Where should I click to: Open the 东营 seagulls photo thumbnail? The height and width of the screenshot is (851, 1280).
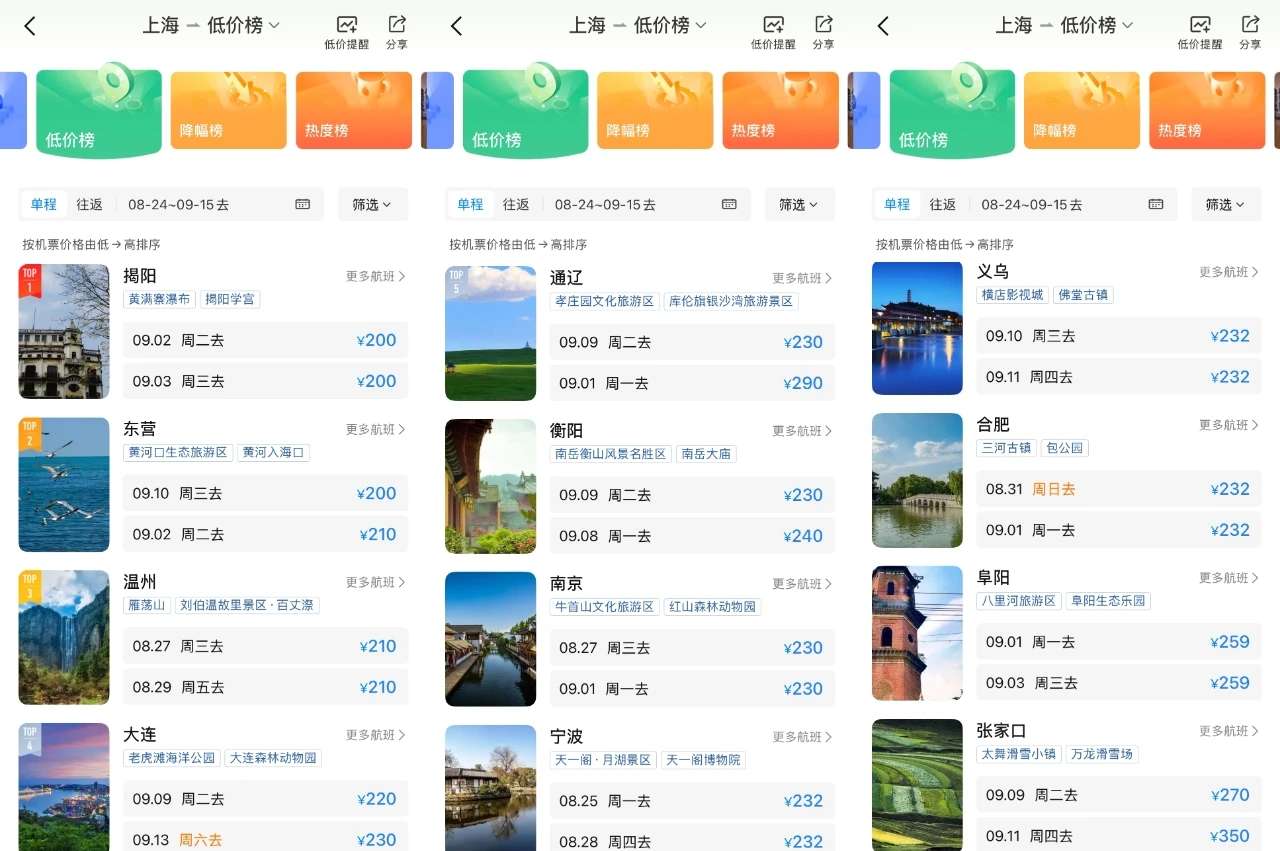coord(64,485)
